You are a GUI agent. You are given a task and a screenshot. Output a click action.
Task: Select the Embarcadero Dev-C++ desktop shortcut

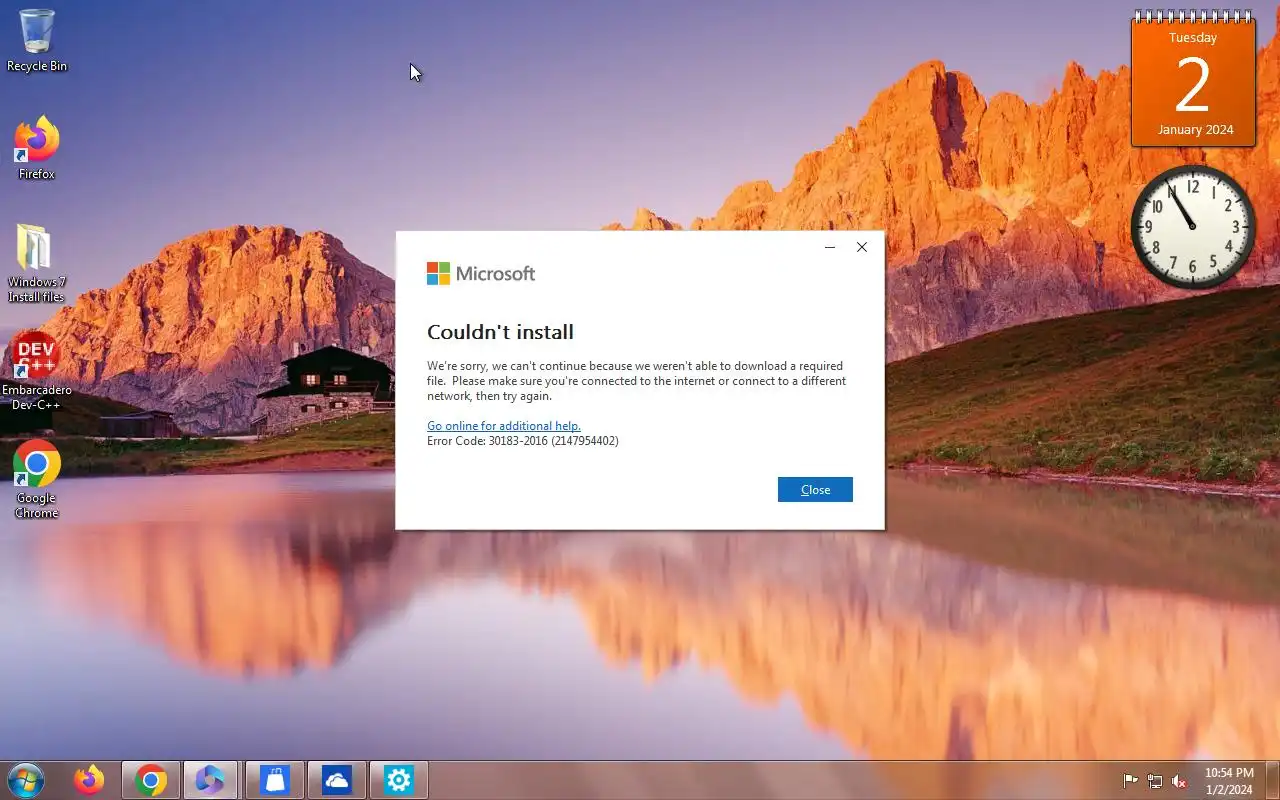36,371
